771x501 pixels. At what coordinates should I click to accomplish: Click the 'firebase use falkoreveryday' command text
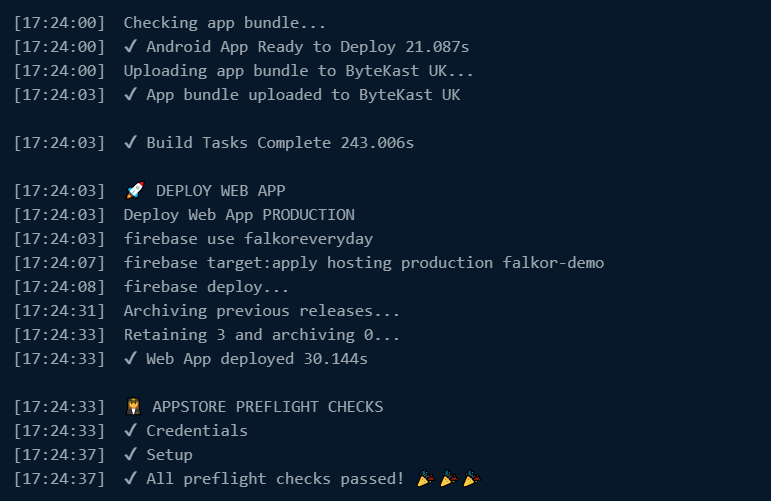(x=248, y=239)
